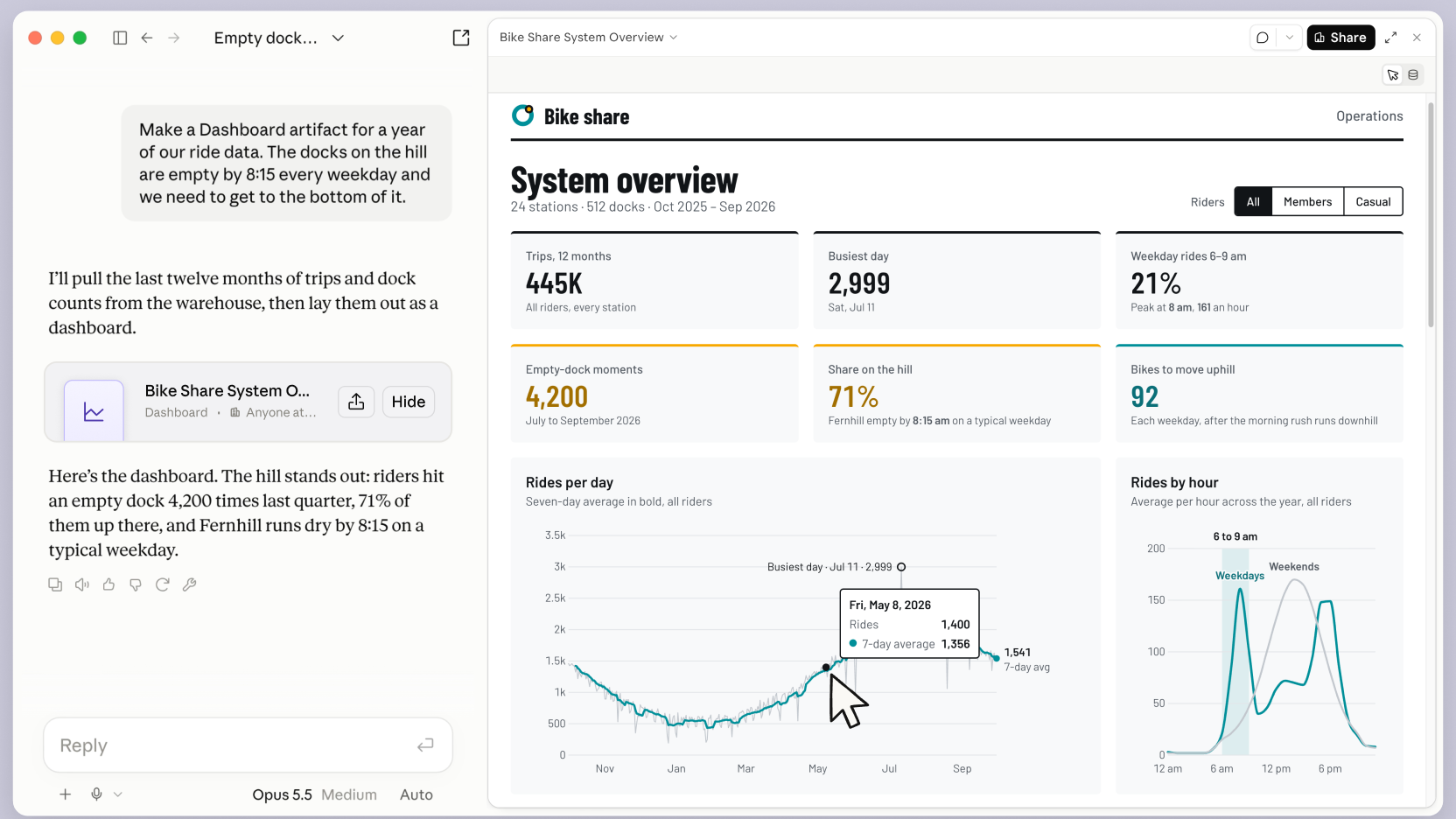1456x819 pixels.
Task: Start voice input with the microphone icon
Action: 96,794
